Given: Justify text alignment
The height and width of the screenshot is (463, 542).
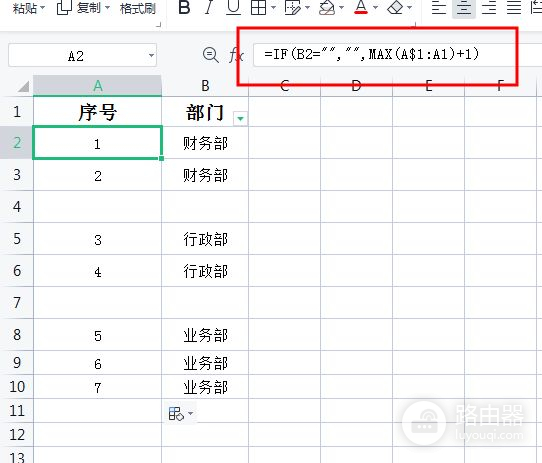Looking at the screenshot, I should tap(514, 7).
